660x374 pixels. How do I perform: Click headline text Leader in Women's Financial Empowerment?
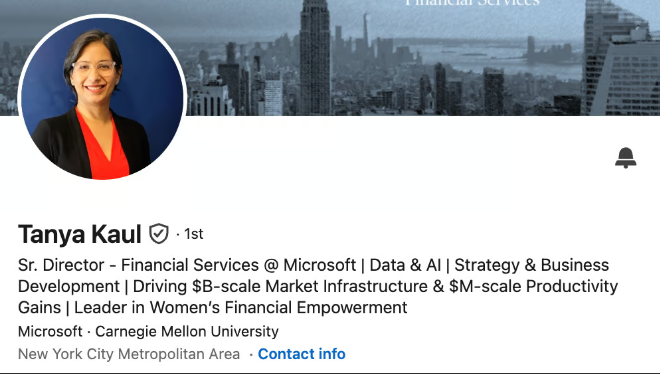241,308
